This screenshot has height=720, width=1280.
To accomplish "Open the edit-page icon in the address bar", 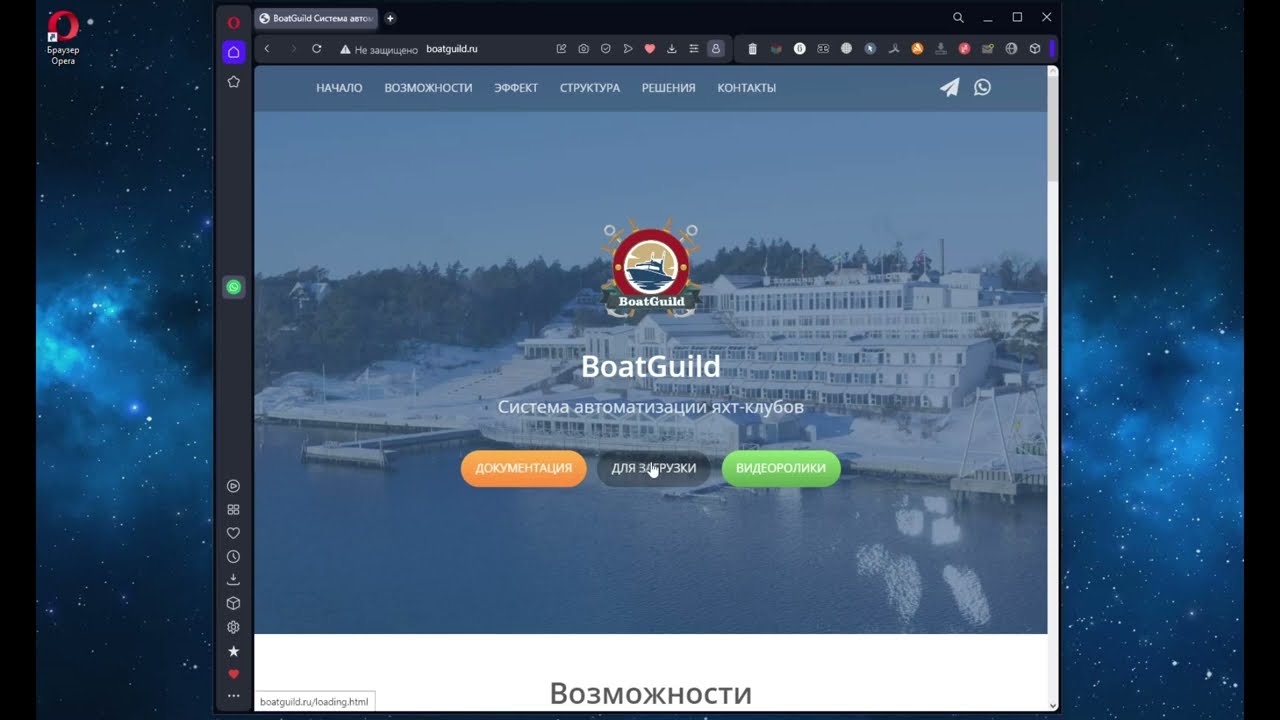I will [x=561, y=48].
